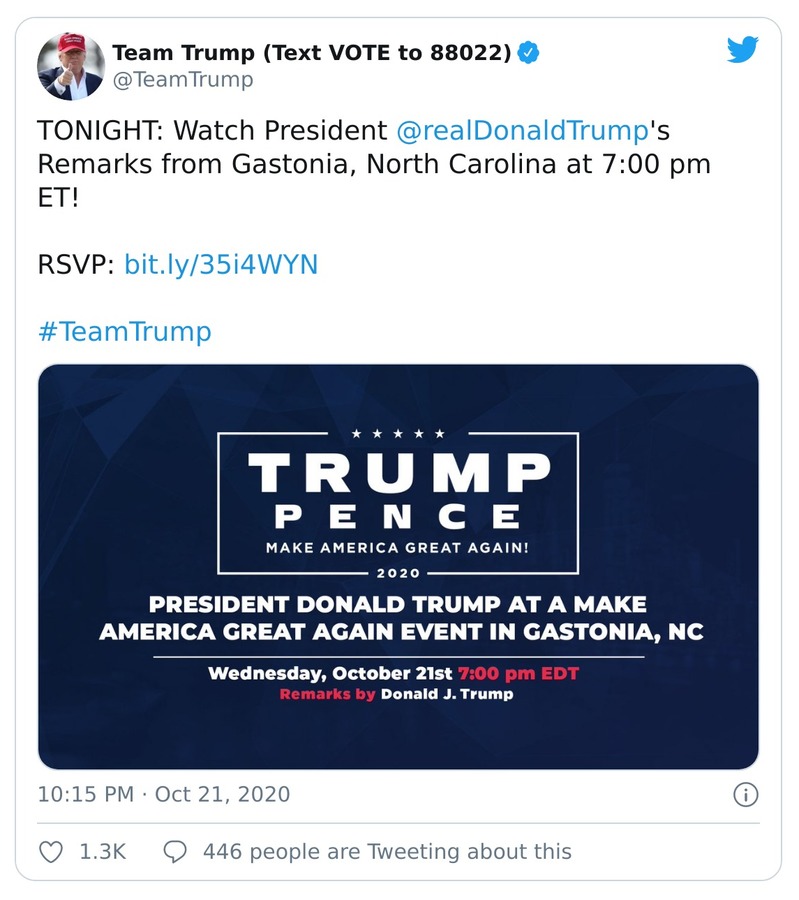Screen dimensions: 799x900
Task: Click the Gastonia, NC event headline in the image
Action: pyautogui.click(x=398, y=618)
